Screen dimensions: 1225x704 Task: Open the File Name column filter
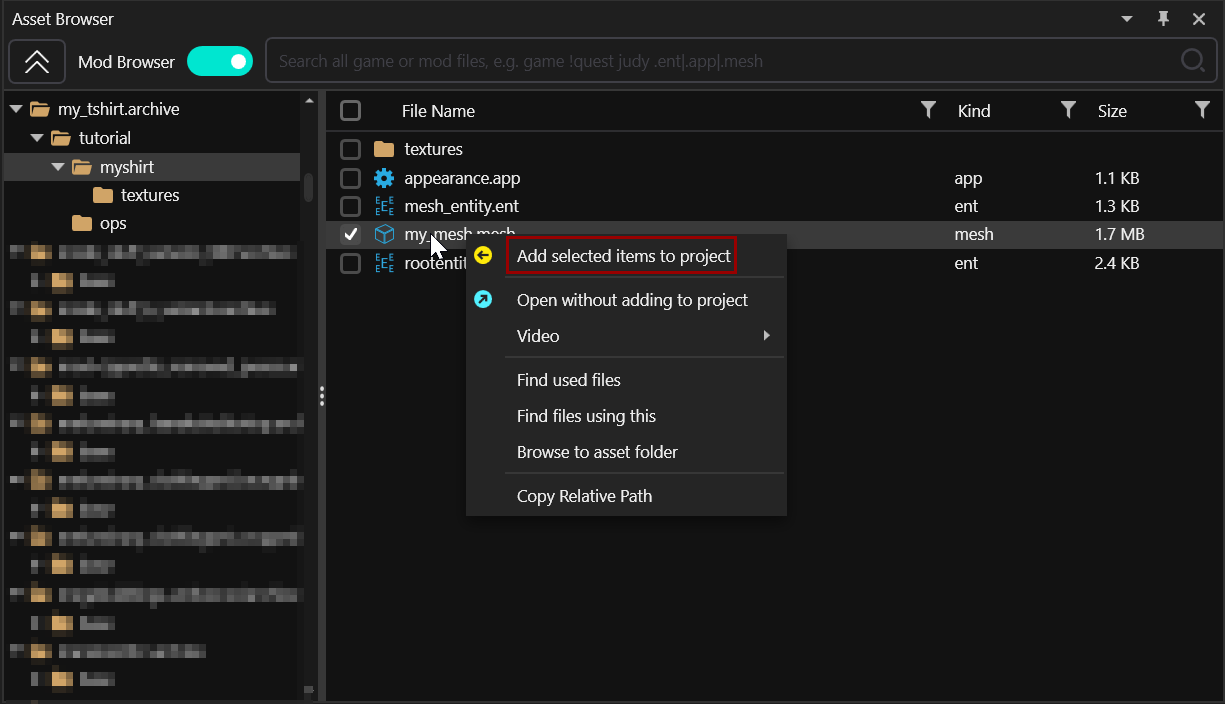click(x=928, y=110)
